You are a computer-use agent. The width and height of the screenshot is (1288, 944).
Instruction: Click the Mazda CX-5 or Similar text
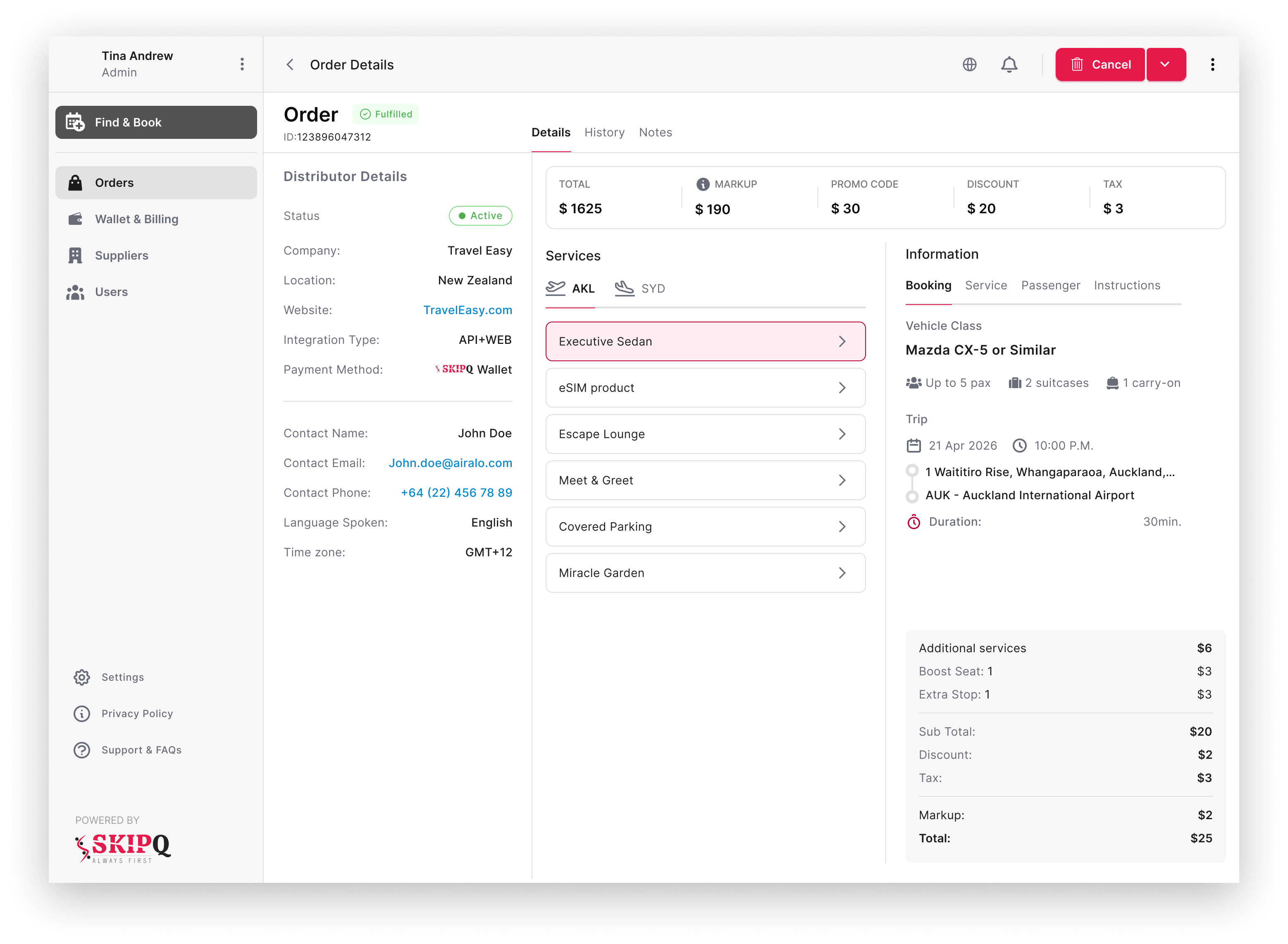click(x=980, y=350)
